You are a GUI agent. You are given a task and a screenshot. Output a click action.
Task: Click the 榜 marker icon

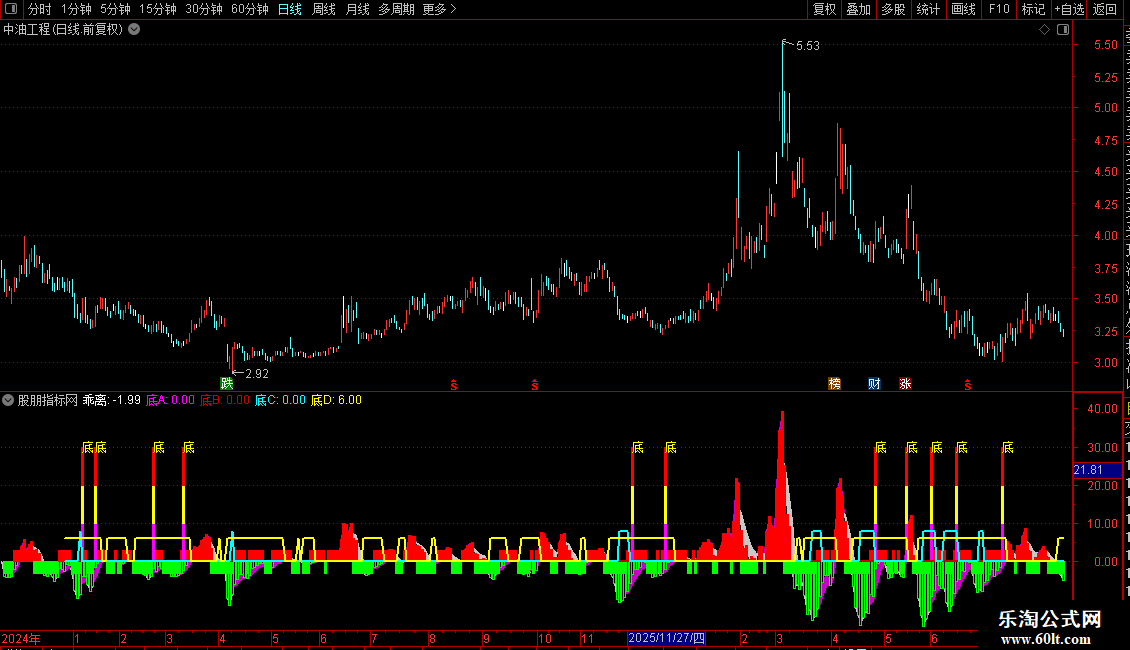(835, 383)
